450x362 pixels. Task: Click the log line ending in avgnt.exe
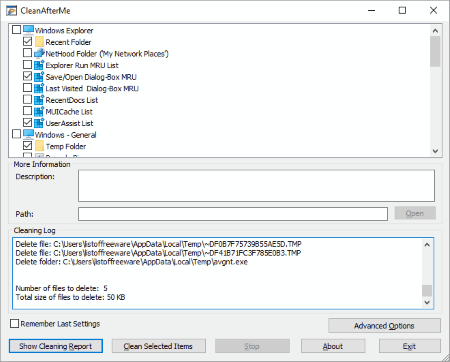132,262
